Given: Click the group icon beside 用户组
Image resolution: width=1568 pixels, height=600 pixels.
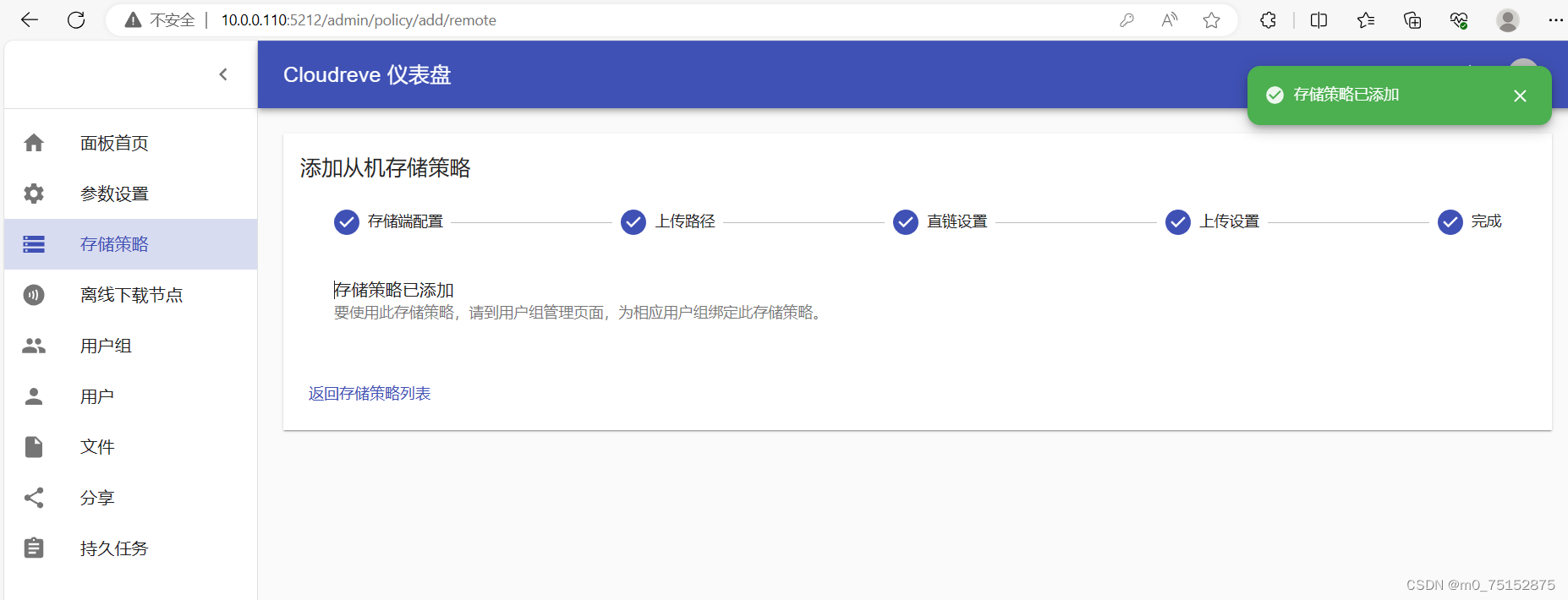Looking at the screenshot, I should (34, 346).
